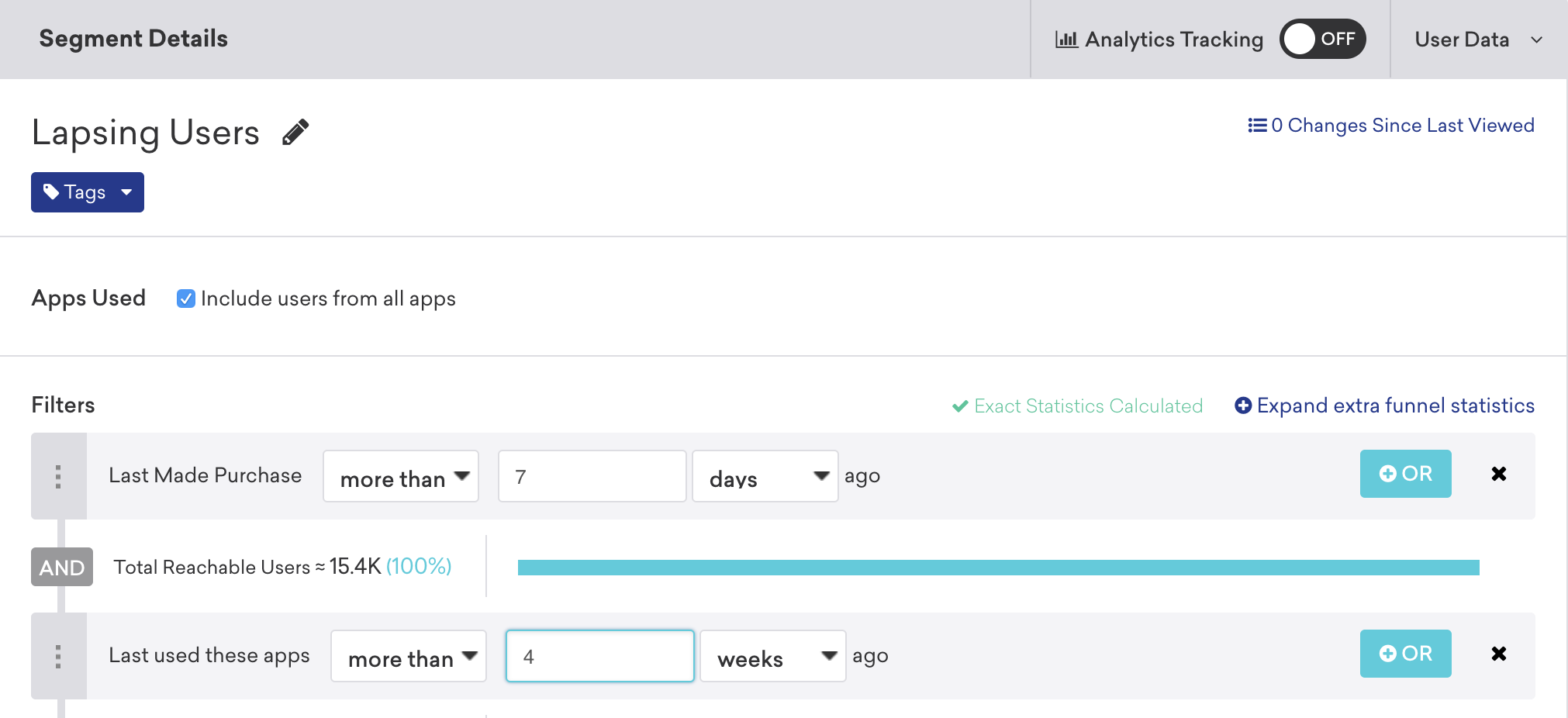Viewport: 1568px width, 718px height.
Task: Click the Analytics Tracking bar chart icon
Action: click(x=1066, y=40)
